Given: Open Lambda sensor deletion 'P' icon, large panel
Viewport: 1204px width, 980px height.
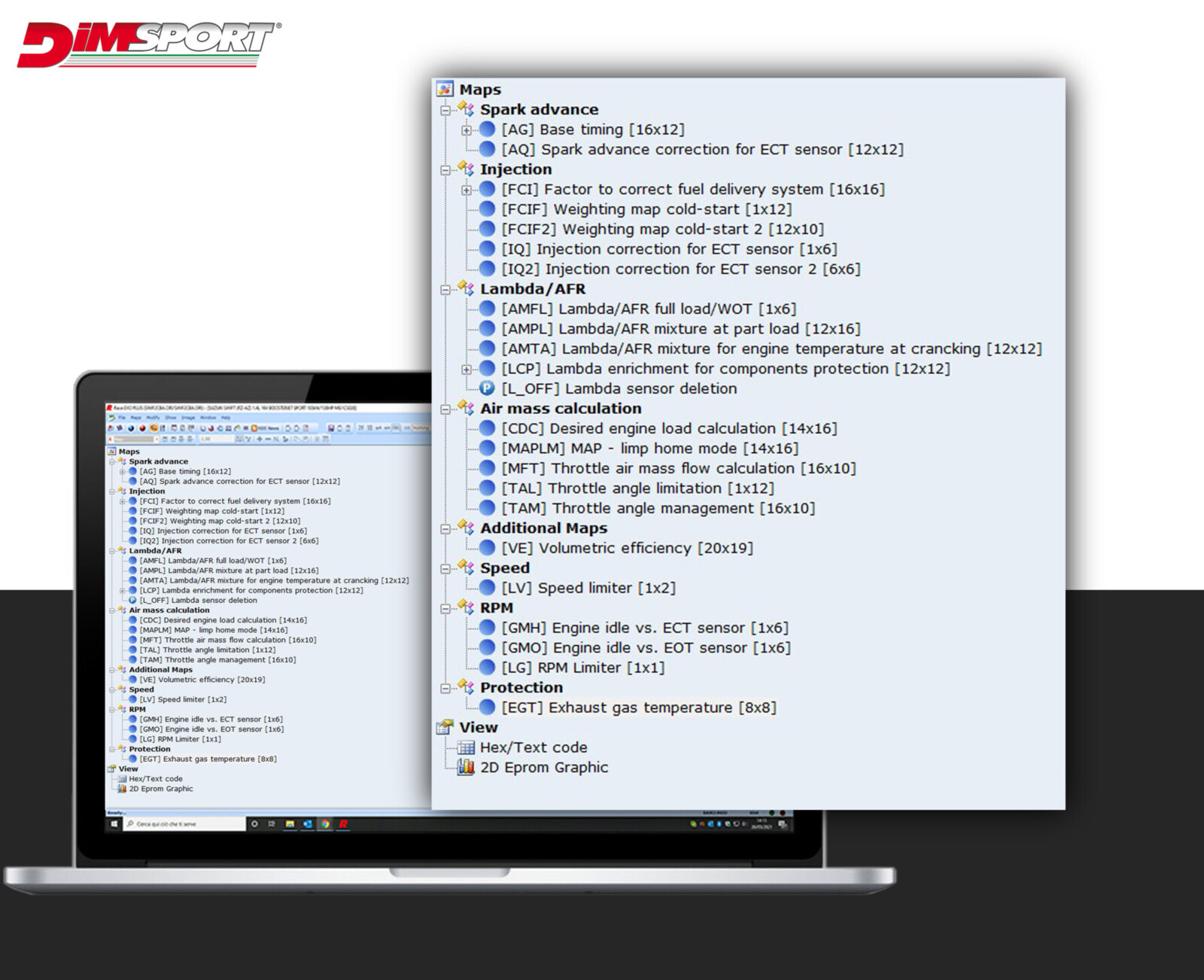Looking at the screenshot, I should click(x=488, y=388).
